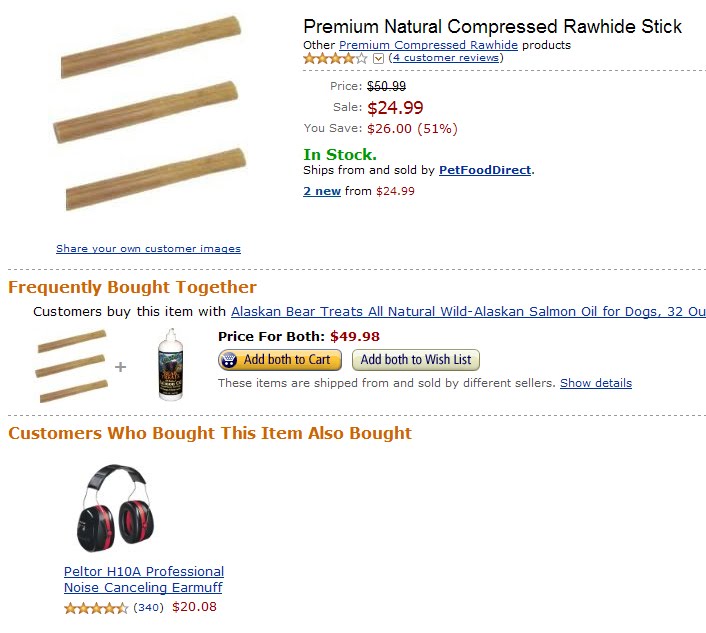Click the cart icon on Add both to Cart
This screenshot has height=633, width=706.
230,360
